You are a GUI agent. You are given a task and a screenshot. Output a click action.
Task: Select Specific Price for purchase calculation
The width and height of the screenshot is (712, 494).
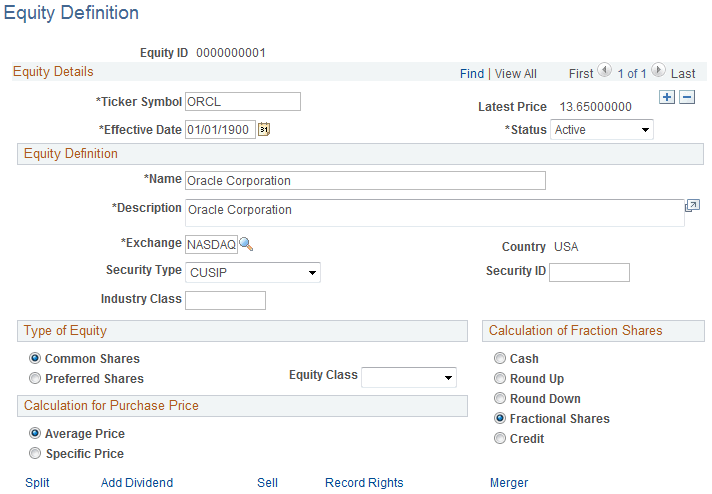35,454
